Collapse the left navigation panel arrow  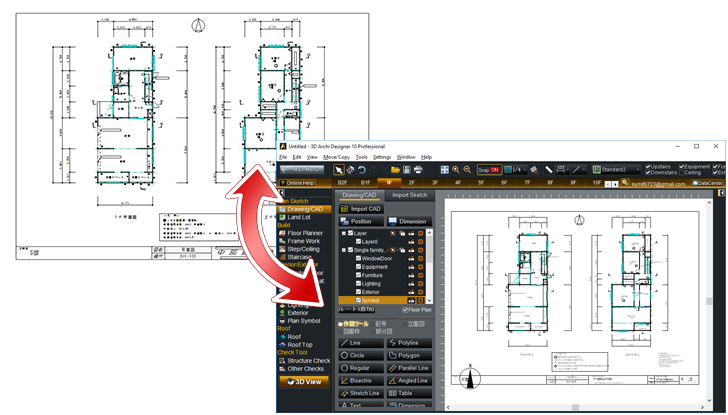[281, 193]
